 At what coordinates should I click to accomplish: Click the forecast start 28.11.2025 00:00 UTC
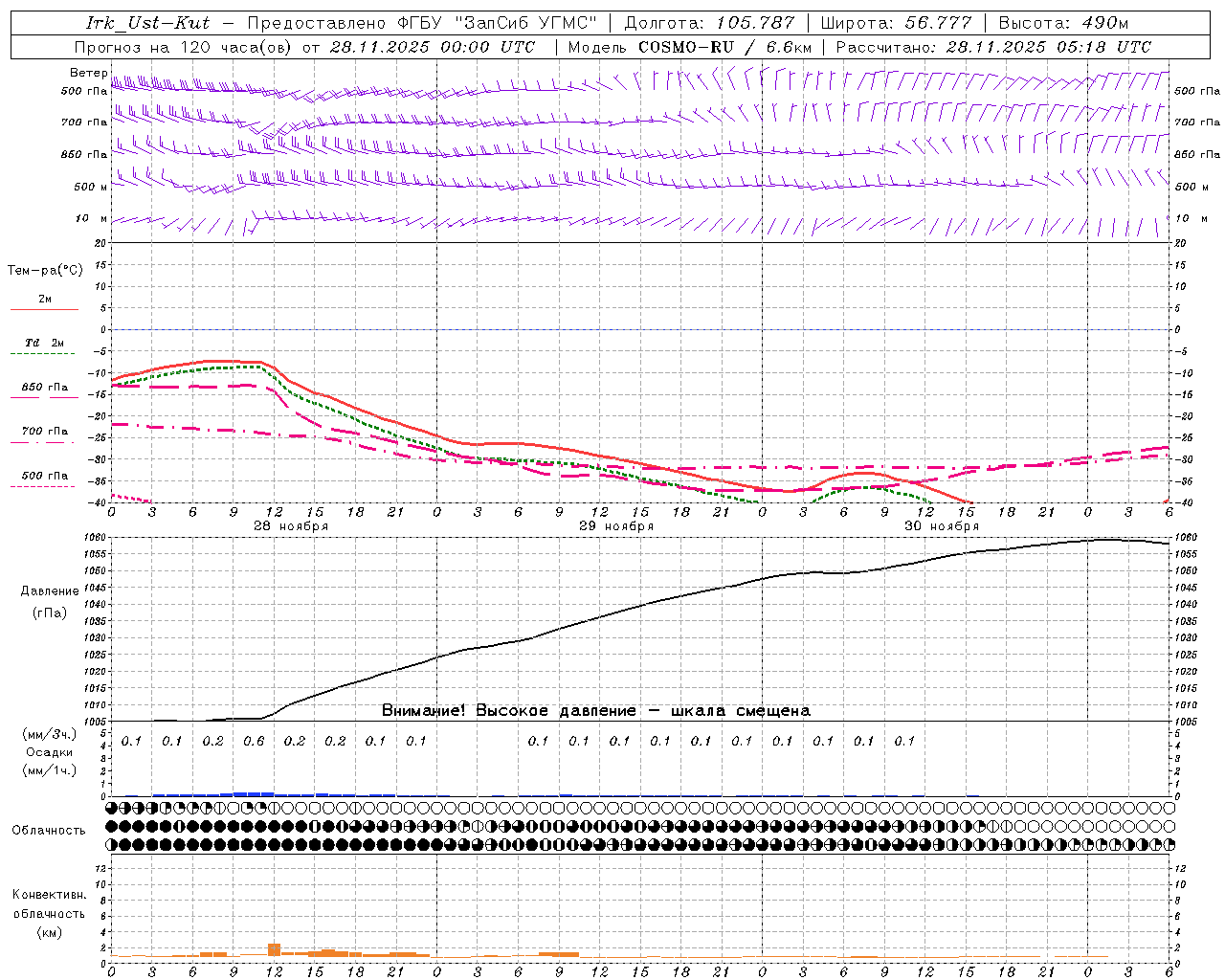click(432, 47)
